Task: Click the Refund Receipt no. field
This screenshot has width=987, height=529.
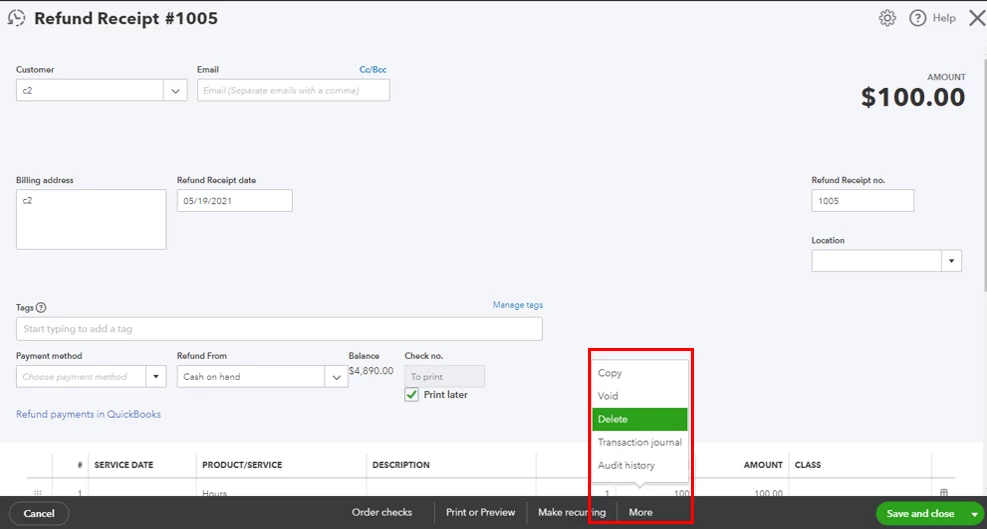Action: pyautogui.click(x=862, y=201)
